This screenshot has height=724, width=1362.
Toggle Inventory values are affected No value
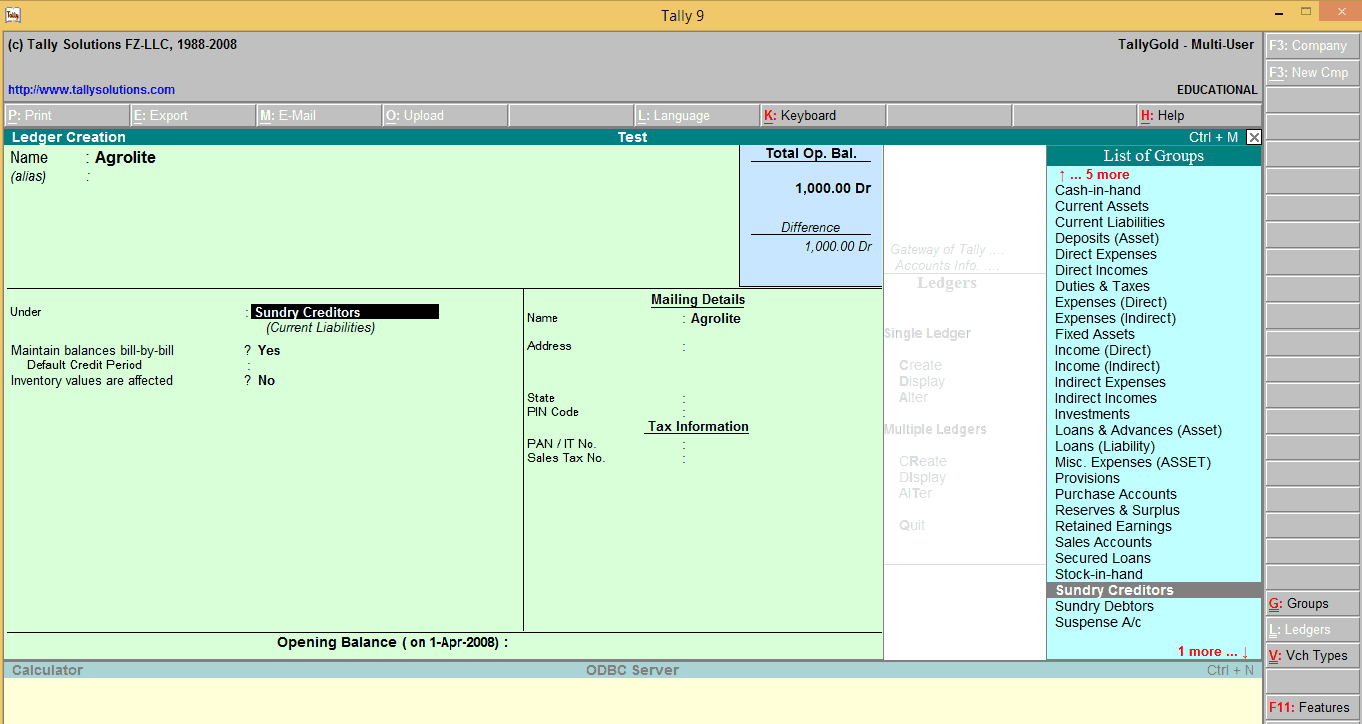(266, 381)
